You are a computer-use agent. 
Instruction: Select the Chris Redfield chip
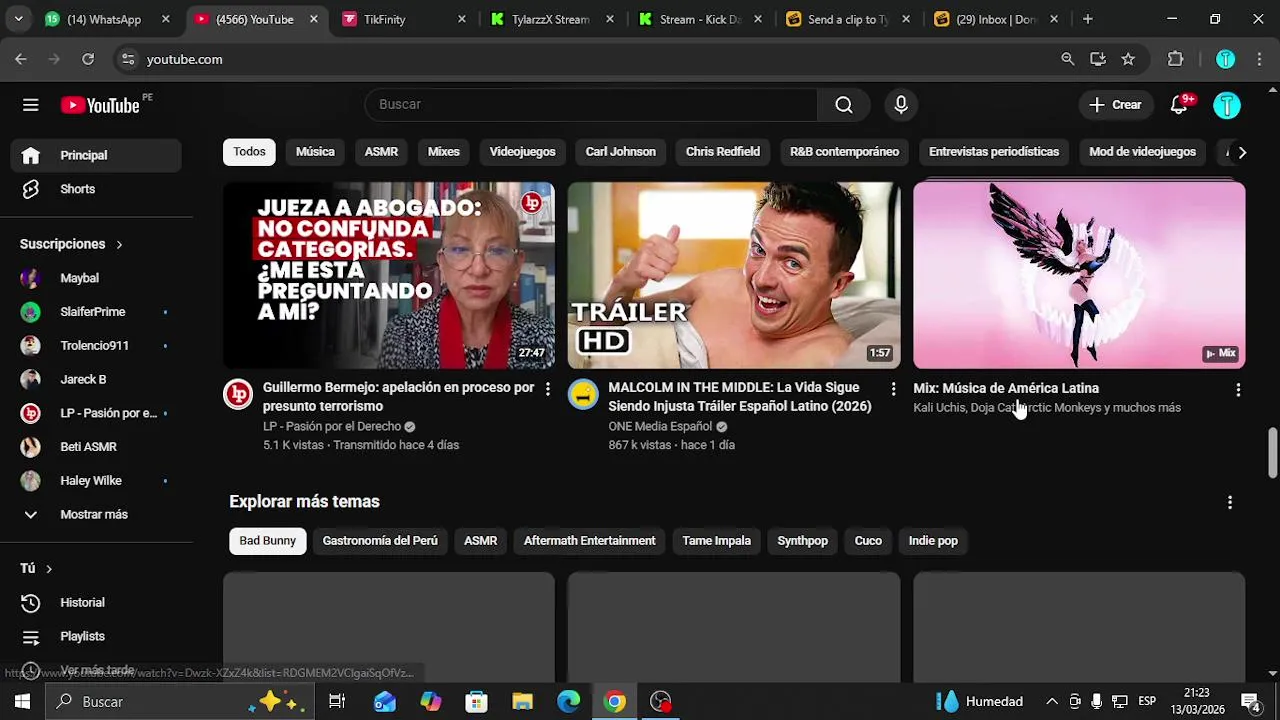tap(722, 152)
